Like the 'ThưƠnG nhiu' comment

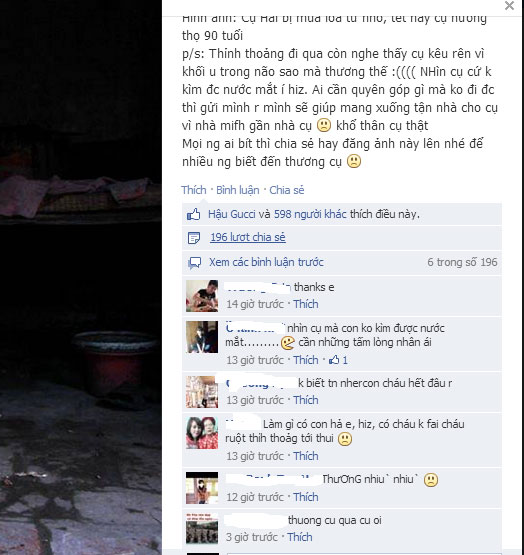click(x=306, y=497)
